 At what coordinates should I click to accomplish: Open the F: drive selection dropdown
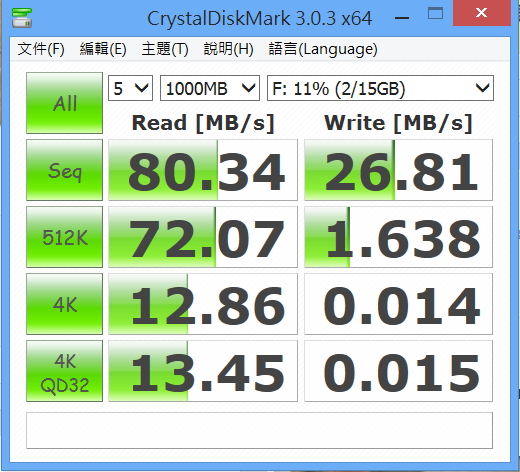[x=380, y=88]
